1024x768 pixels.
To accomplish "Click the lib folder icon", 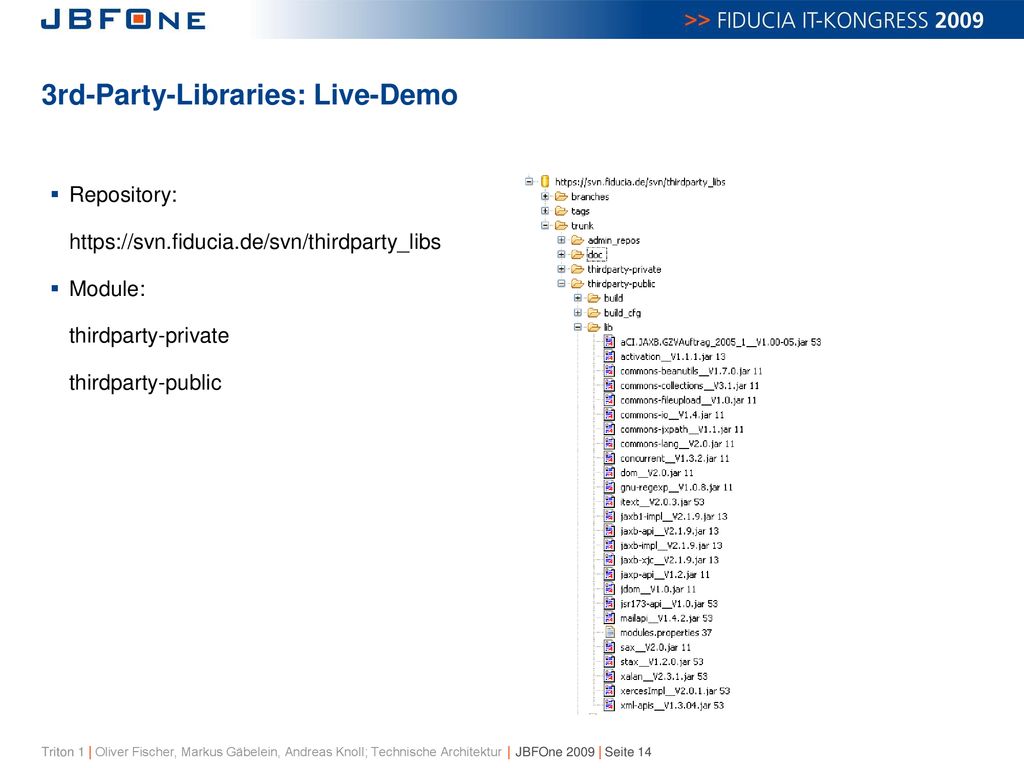I will click(x=594, y=327).
